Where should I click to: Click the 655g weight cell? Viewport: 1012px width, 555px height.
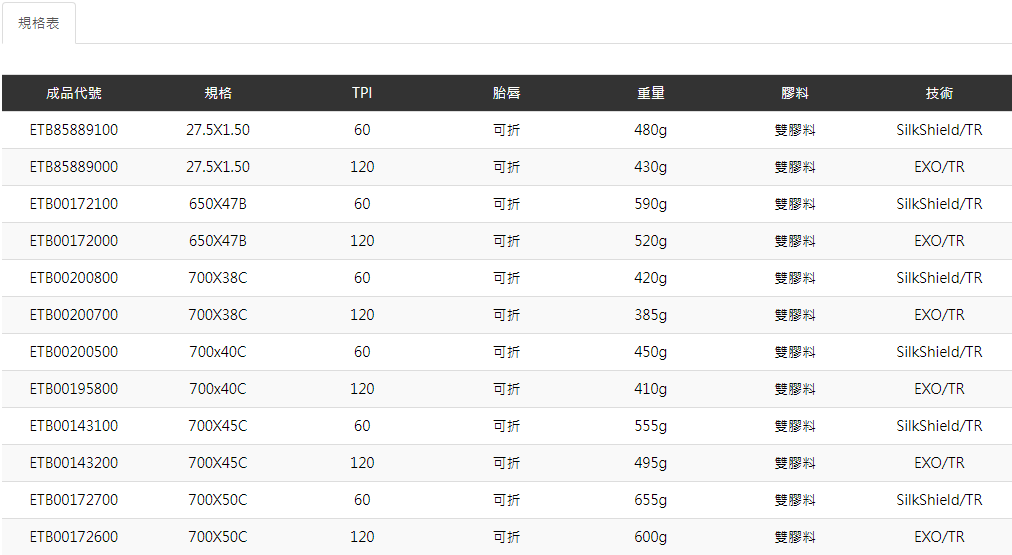651,500
